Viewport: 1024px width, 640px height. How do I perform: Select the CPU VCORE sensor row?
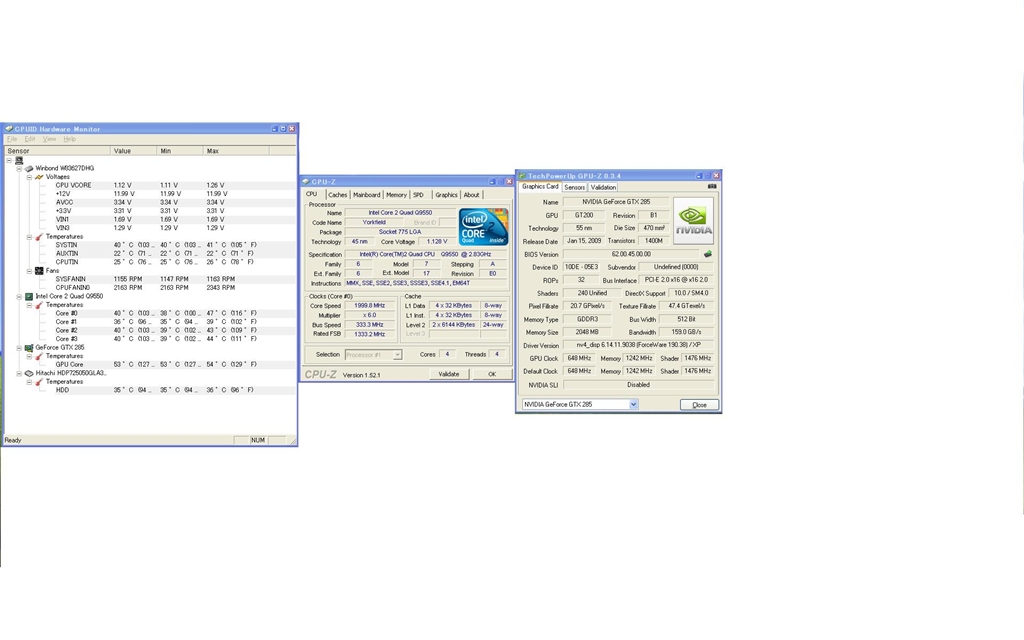point(149,185)
